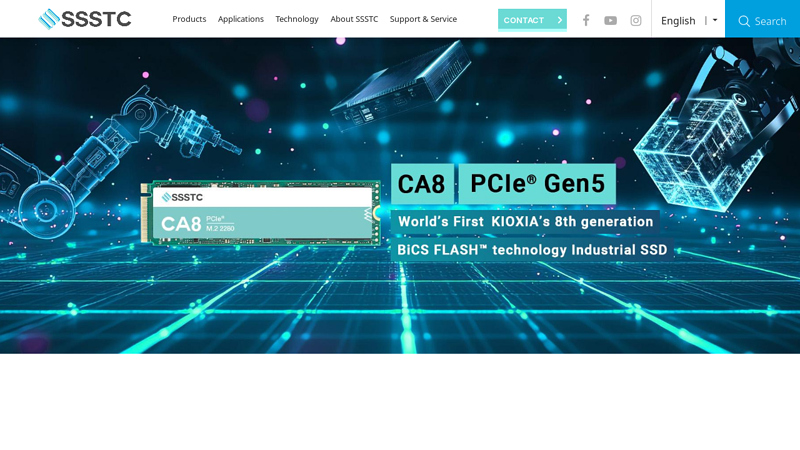The image size is (800, 450).
Task: Click the CA8 M.2 SSD product image
Action: click(x=262, y=213)
